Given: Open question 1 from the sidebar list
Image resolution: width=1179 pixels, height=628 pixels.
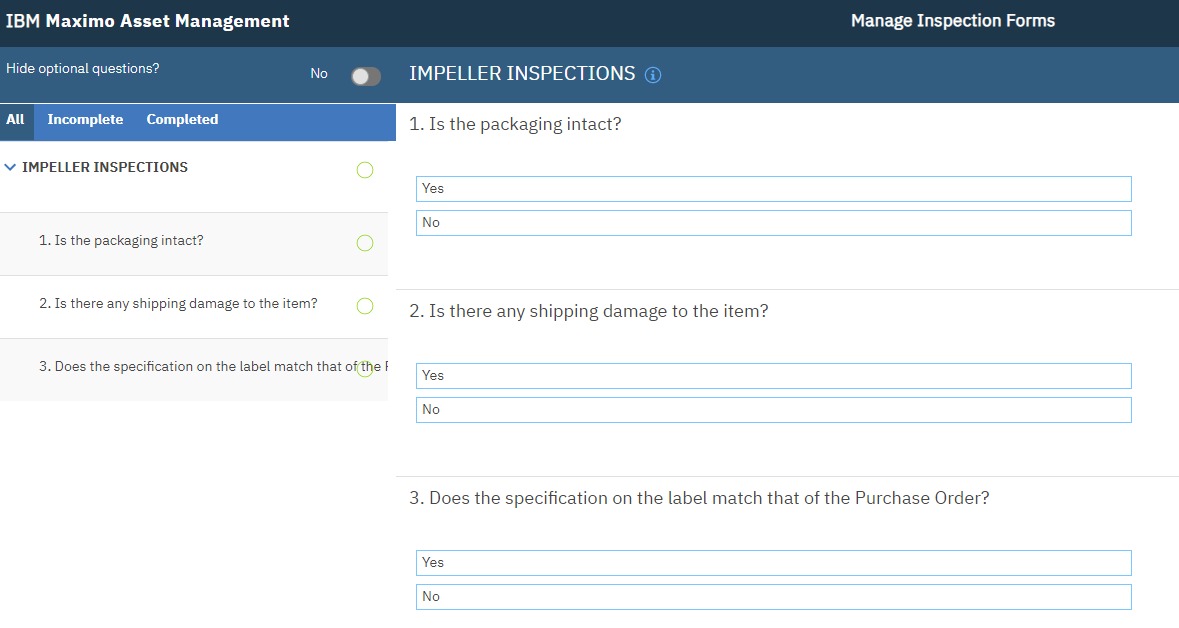Looking at the screenshot, I should 121,240.
